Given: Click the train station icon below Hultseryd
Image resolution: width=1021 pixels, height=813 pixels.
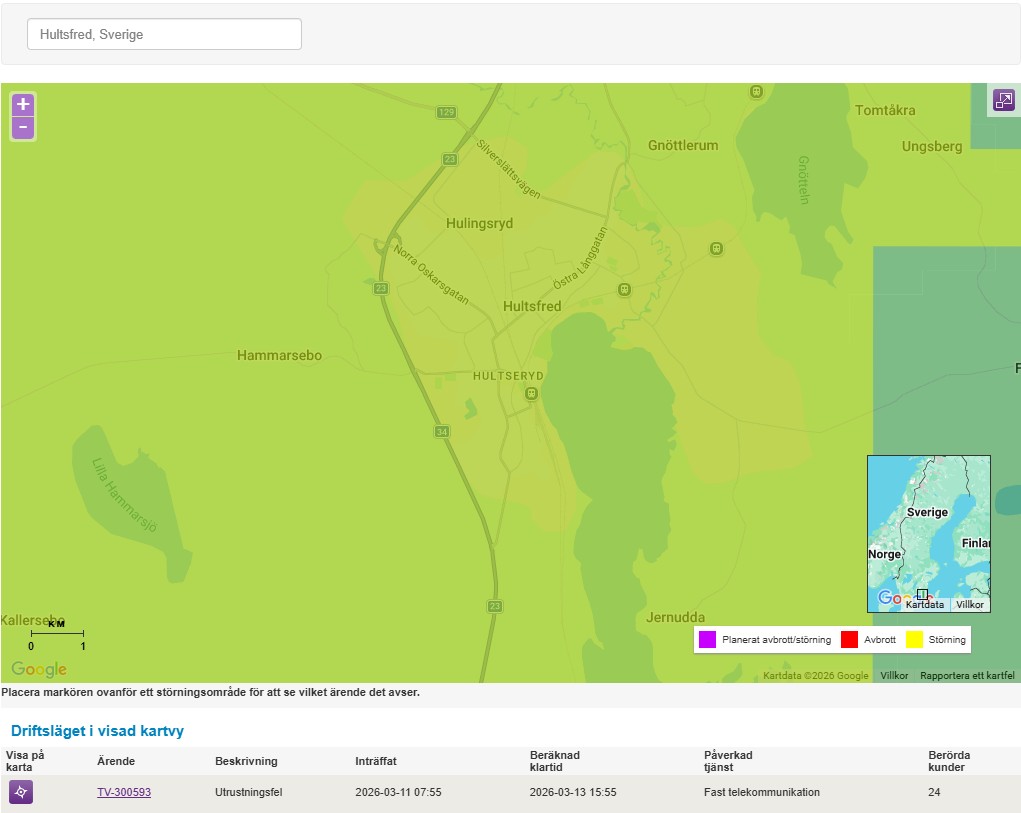Looking at the screenshot, I should pos(531,393).
